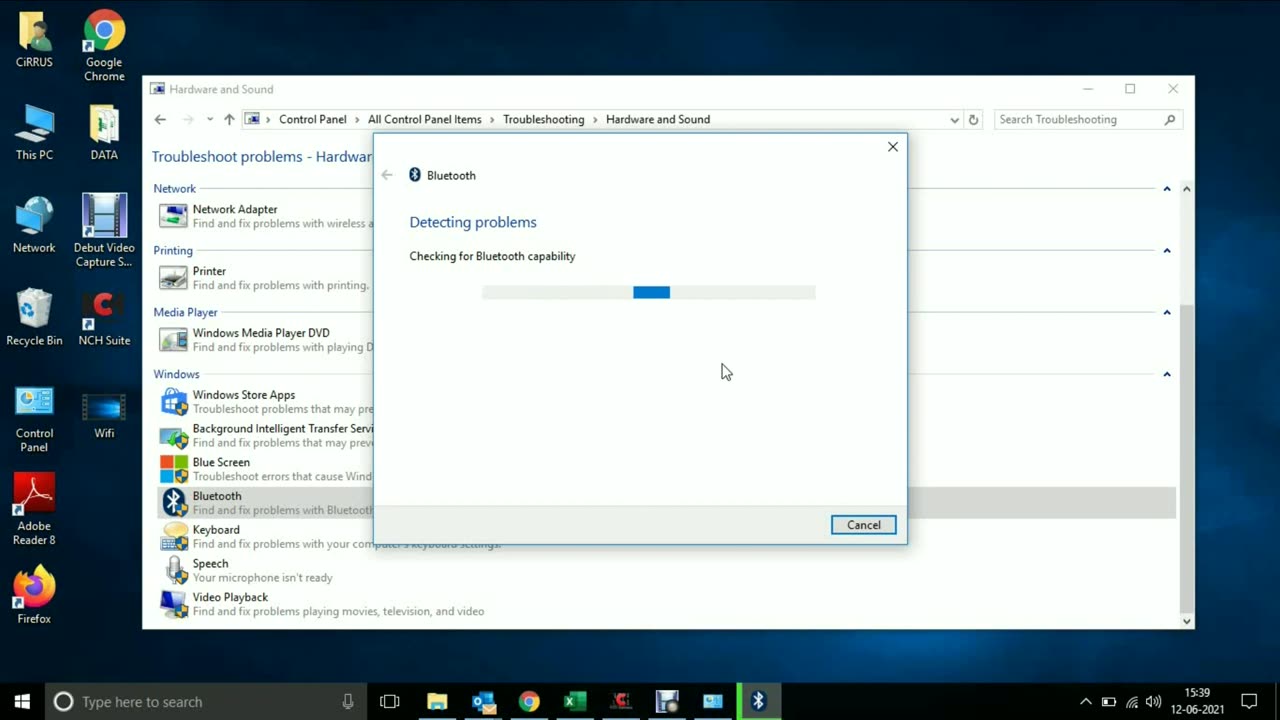Open the CiRRUS desktop folder icon

[x=34, y=40]
